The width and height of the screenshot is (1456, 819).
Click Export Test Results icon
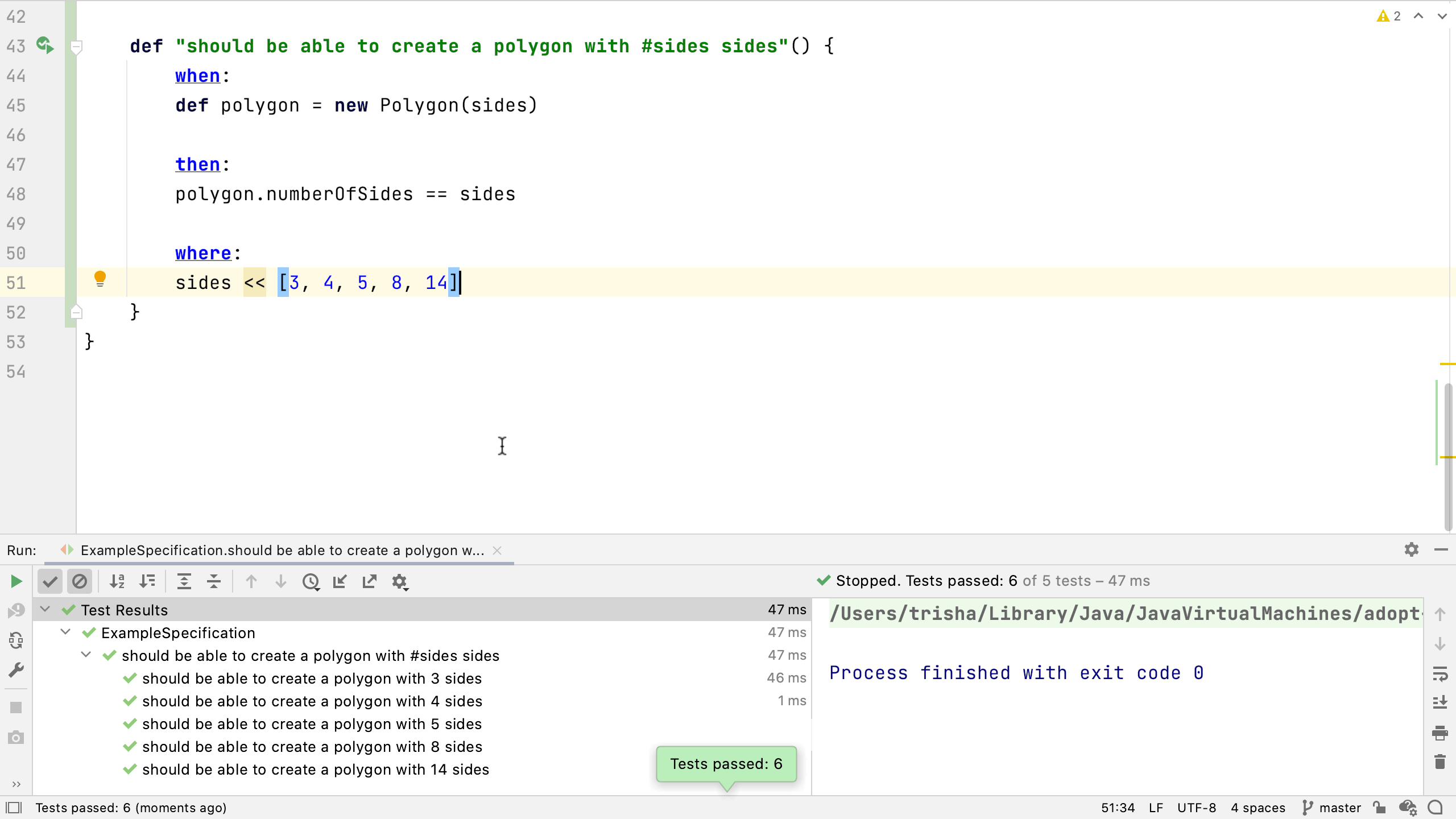point(370,581)
